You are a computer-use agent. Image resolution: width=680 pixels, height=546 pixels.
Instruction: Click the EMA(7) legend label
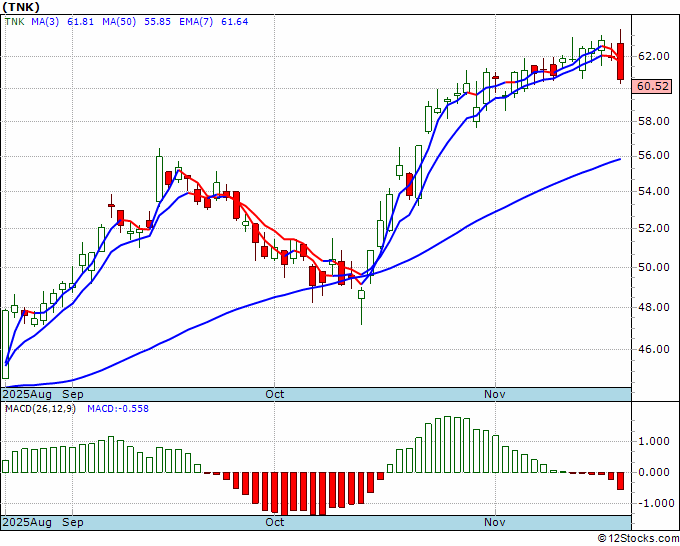pyautogui.click(x=196, y=22)
